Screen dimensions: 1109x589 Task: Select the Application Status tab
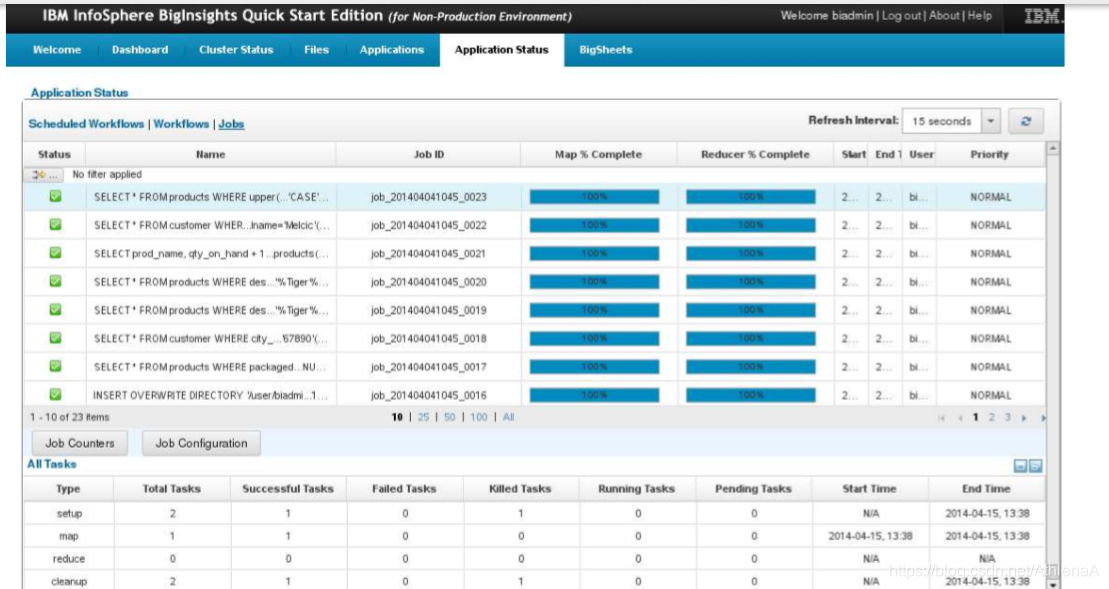click(x=501, y=50)
